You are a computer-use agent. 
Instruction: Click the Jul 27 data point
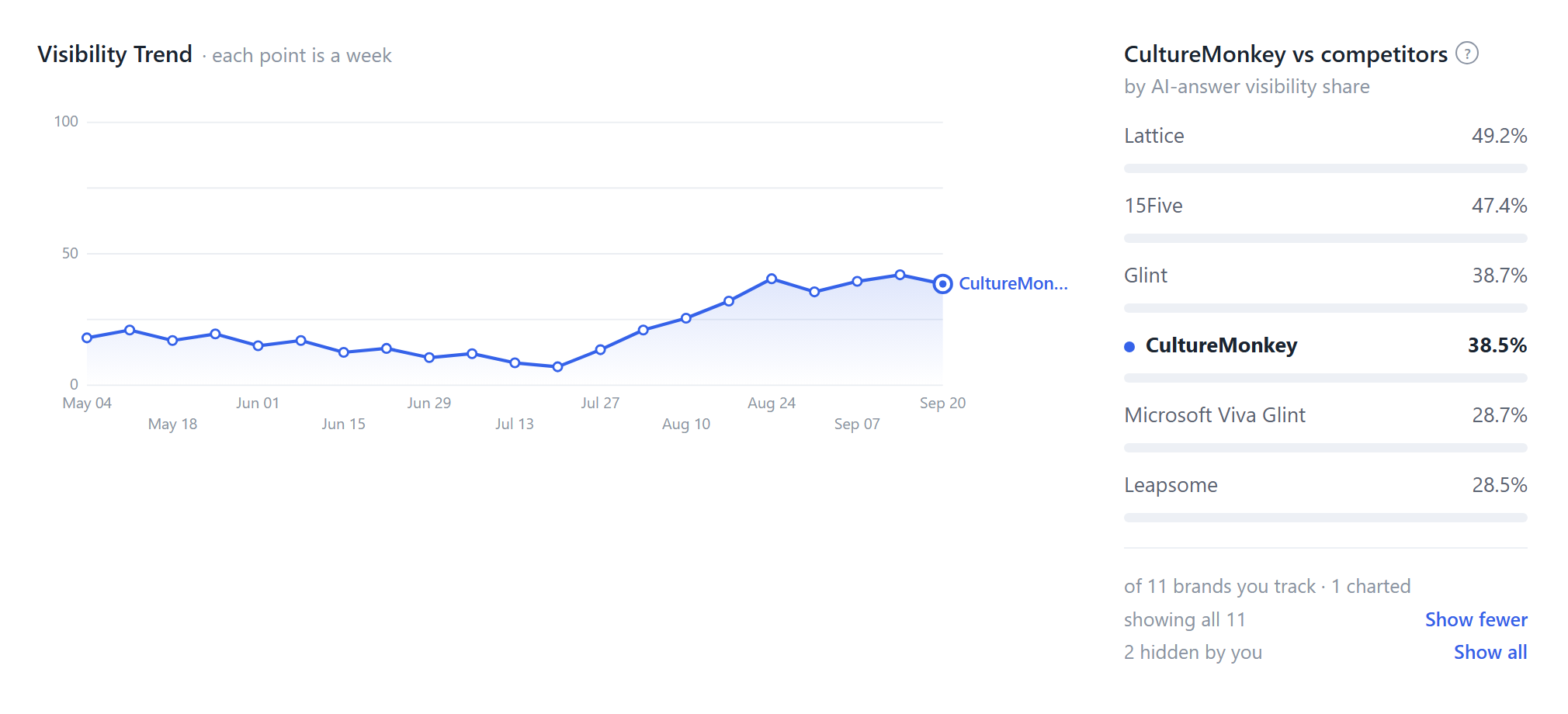600,350
